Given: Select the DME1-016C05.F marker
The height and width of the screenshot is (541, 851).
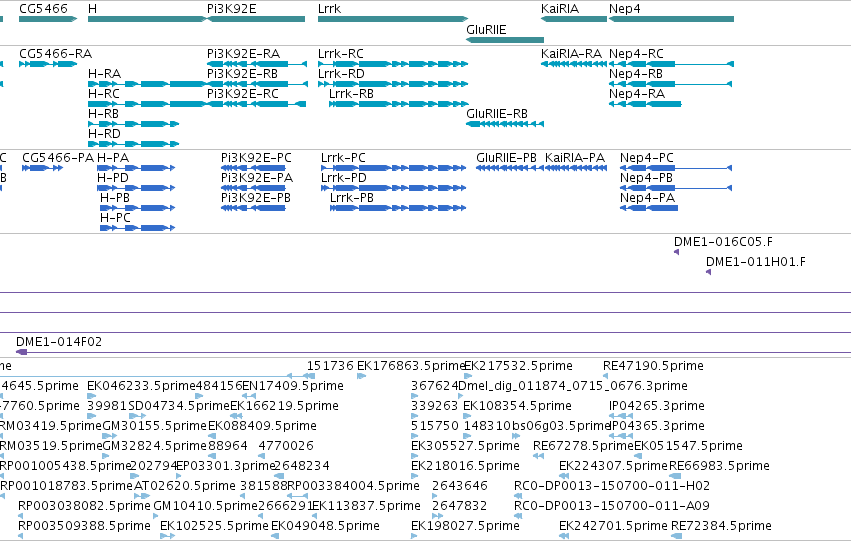Looking at the screenshot, I should coord(676,252).
